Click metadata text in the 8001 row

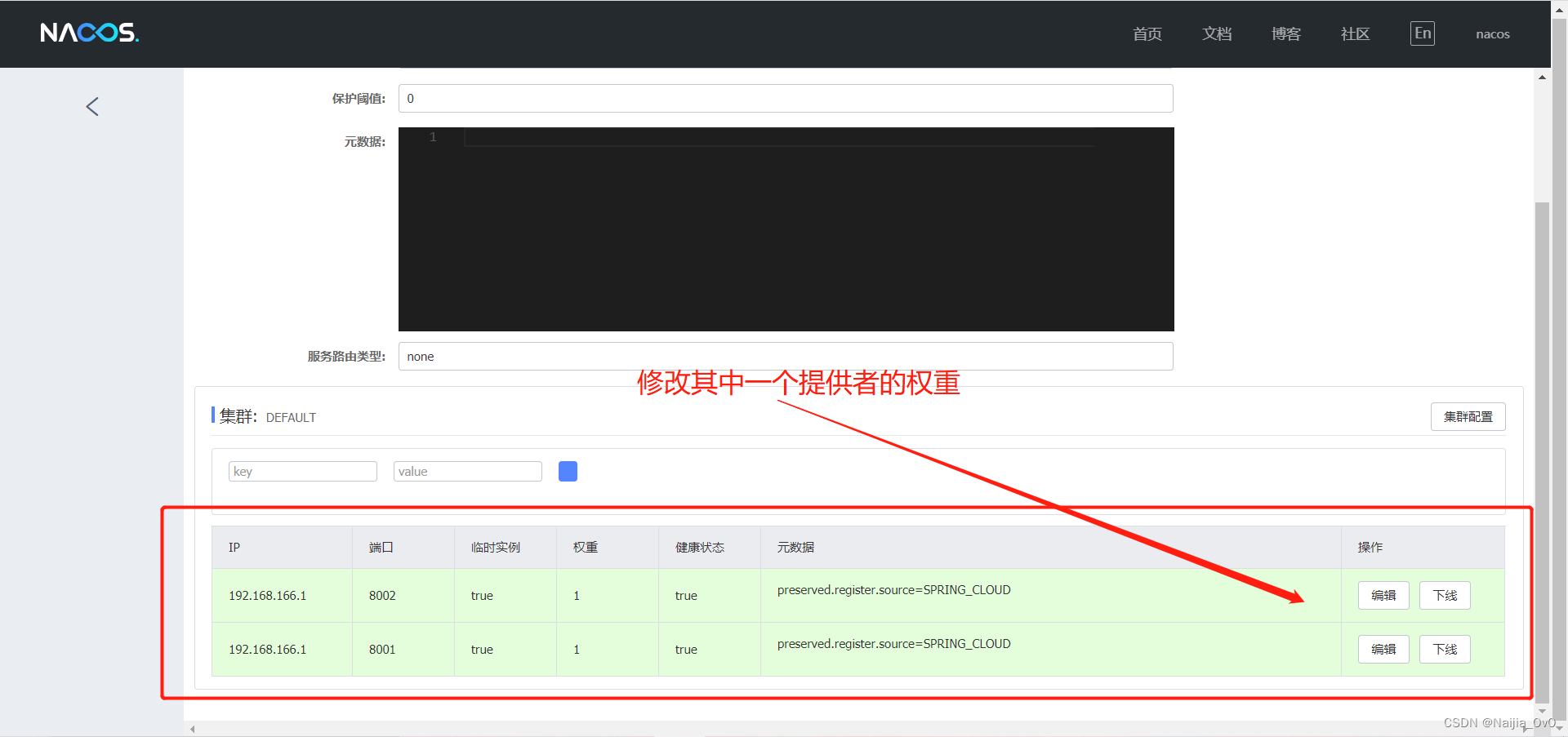tap(894, 643)
